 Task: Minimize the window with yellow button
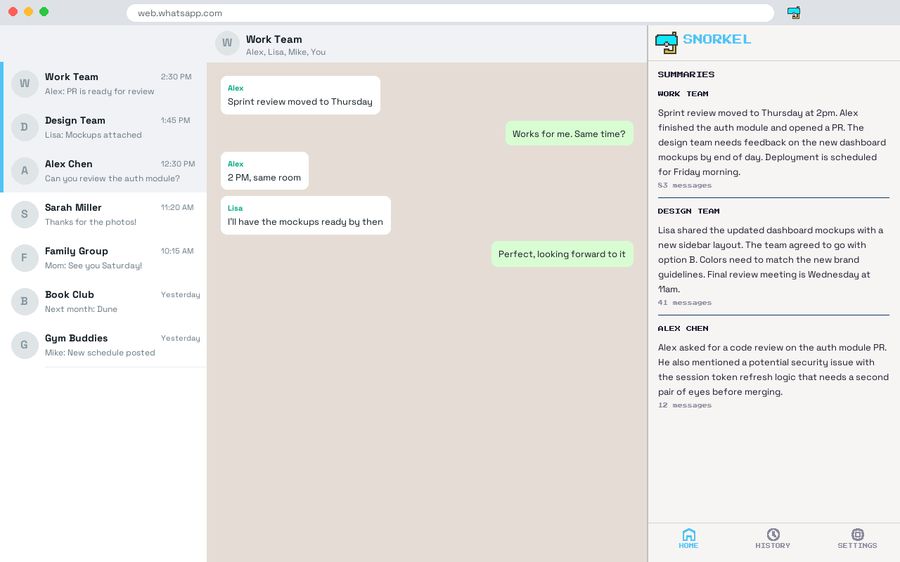click(28, 11)
